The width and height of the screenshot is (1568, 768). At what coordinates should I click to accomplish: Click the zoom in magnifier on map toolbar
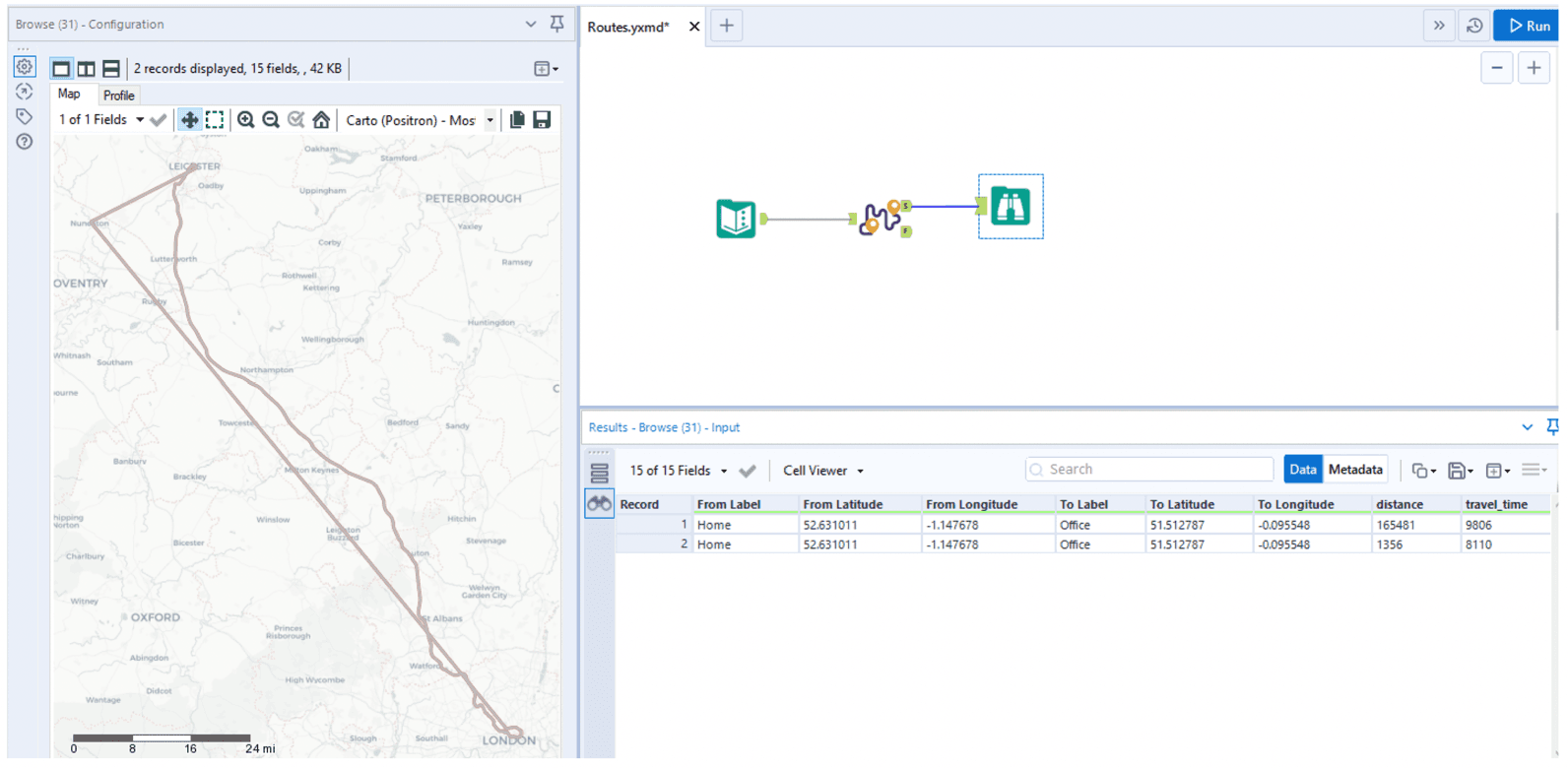(246, 120)
